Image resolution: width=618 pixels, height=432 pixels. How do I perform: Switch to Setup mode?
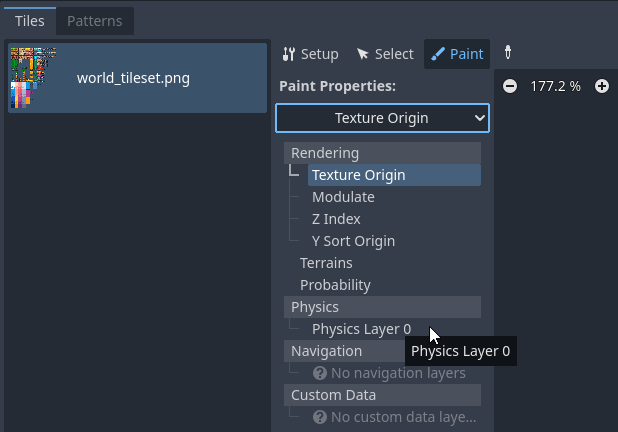pyautogui.click(x=310, y=54)
